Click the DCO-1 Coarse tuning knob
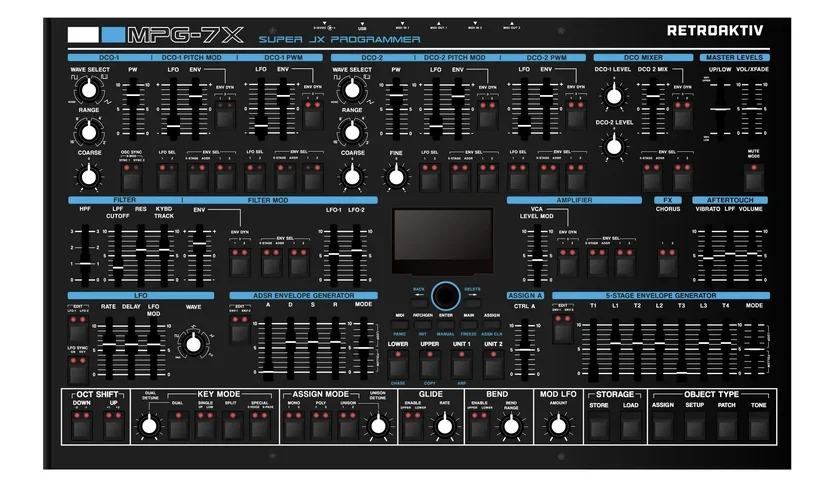The width and height of the screenshot is (825, 500). [89, 176]
